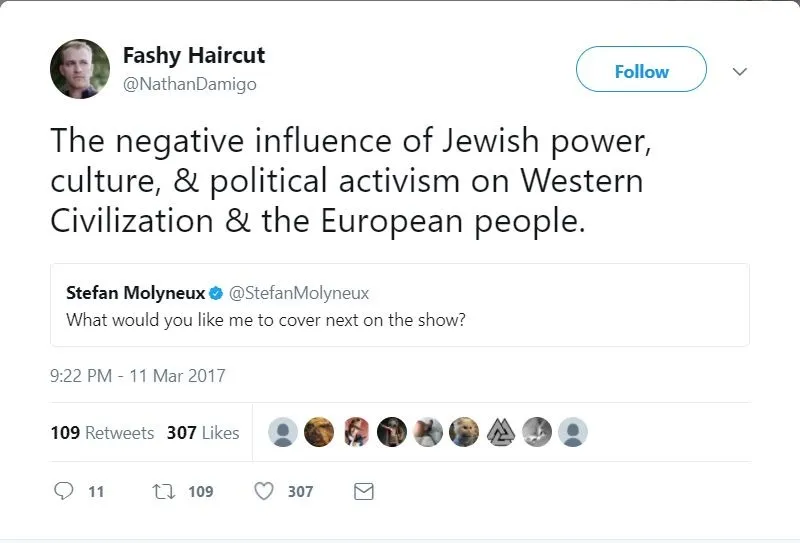Image resolution: width=800 pixels, height=543 pixels.
Task: Click the first gray default liker avatar
Action: [x=284, y=432]
